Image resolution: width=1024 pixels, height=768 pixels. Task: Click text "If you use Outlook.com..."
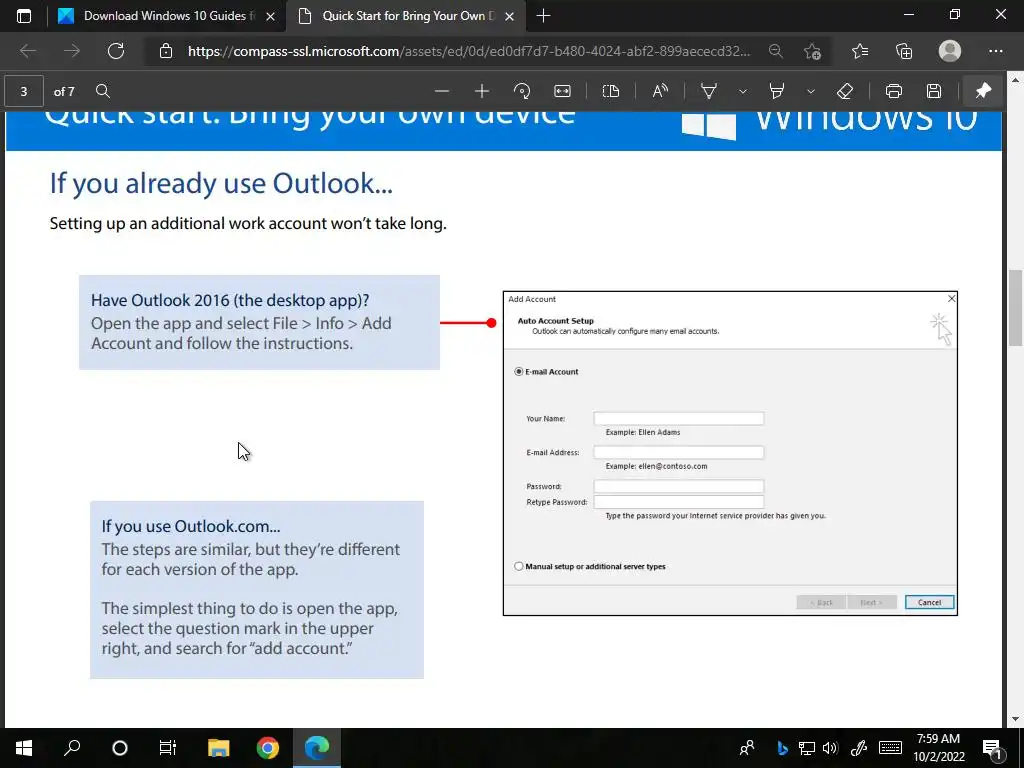191,526
